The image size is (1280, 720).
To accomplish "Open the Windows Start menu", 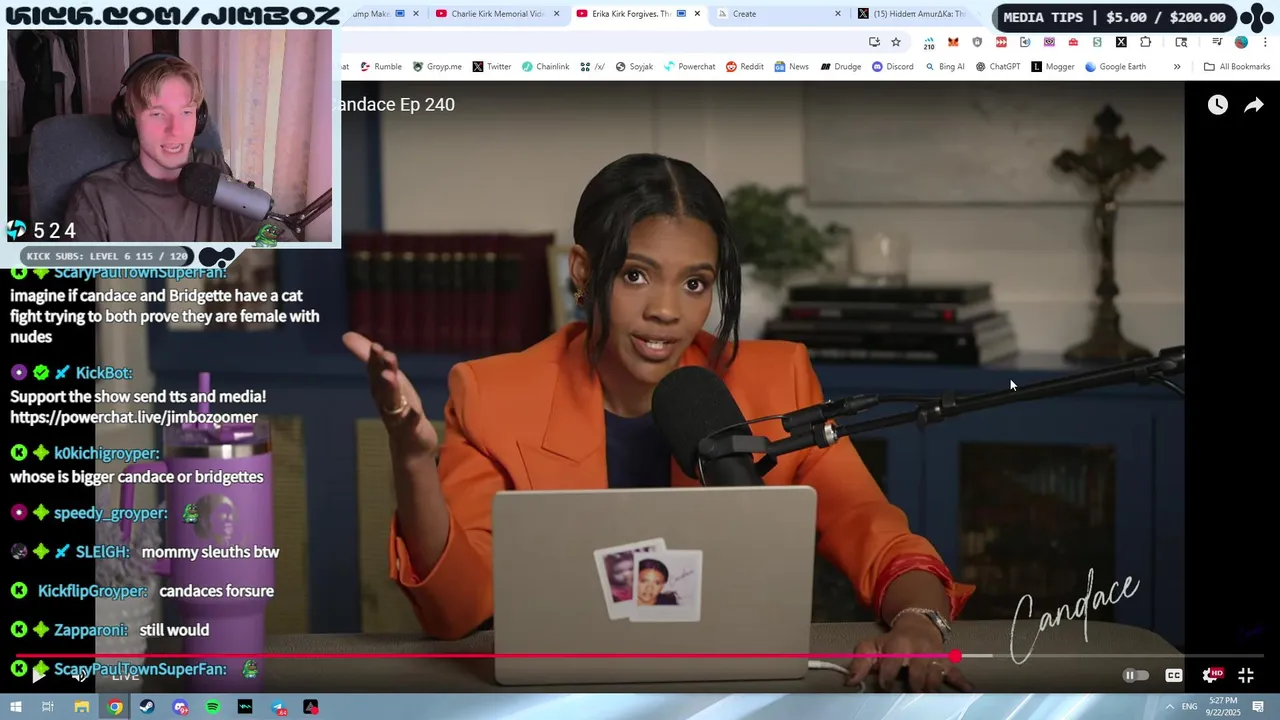I will tap(15, 707).
